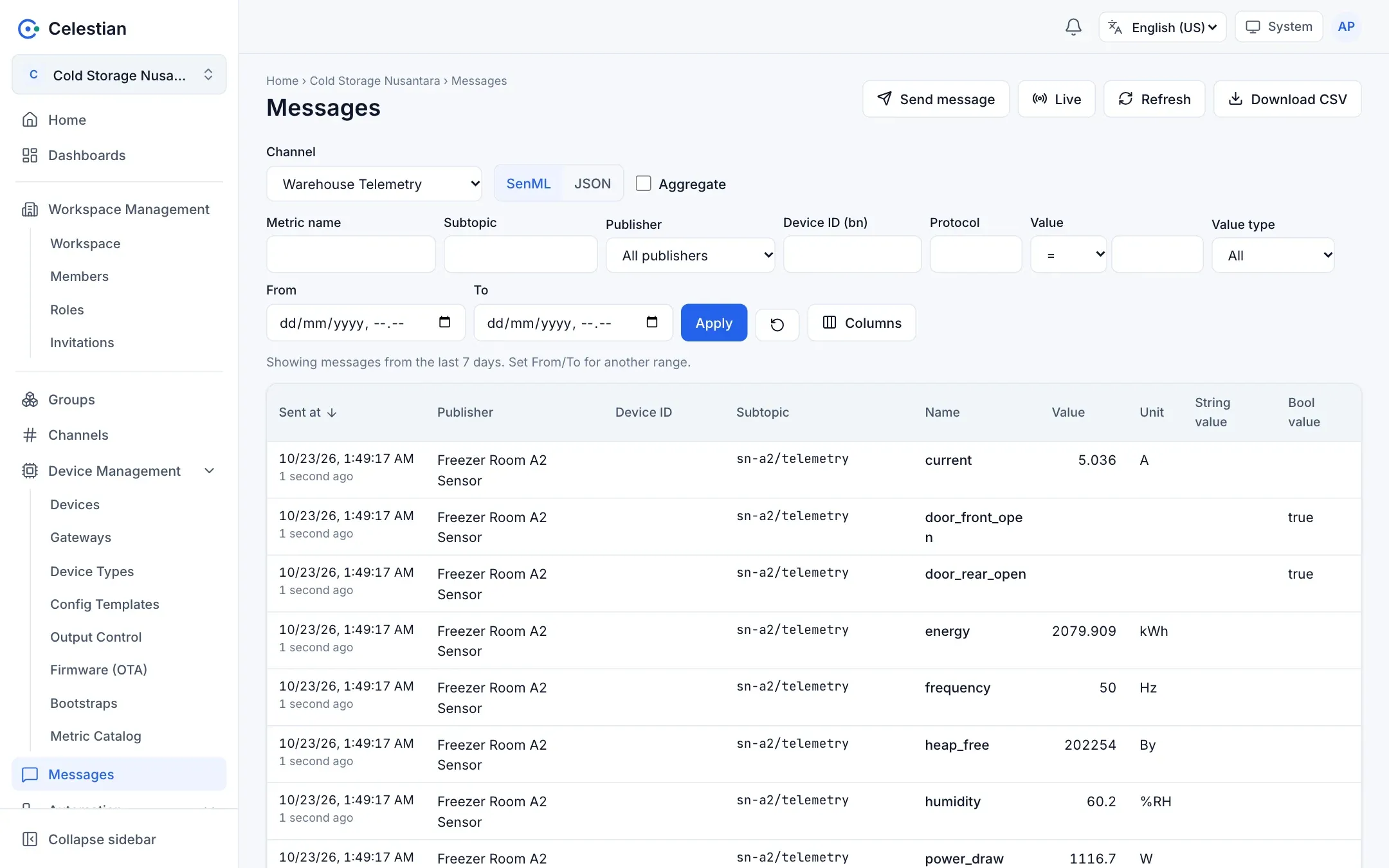
Task: Switch to the JSON format tab
Action: (592, 183)
